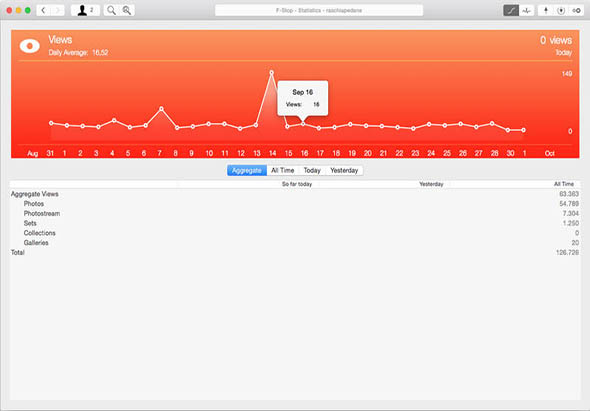The height and width of the screenshot is (411, 590).
Task: Click the x-axis date label 30
Action: tap(510, 153)
